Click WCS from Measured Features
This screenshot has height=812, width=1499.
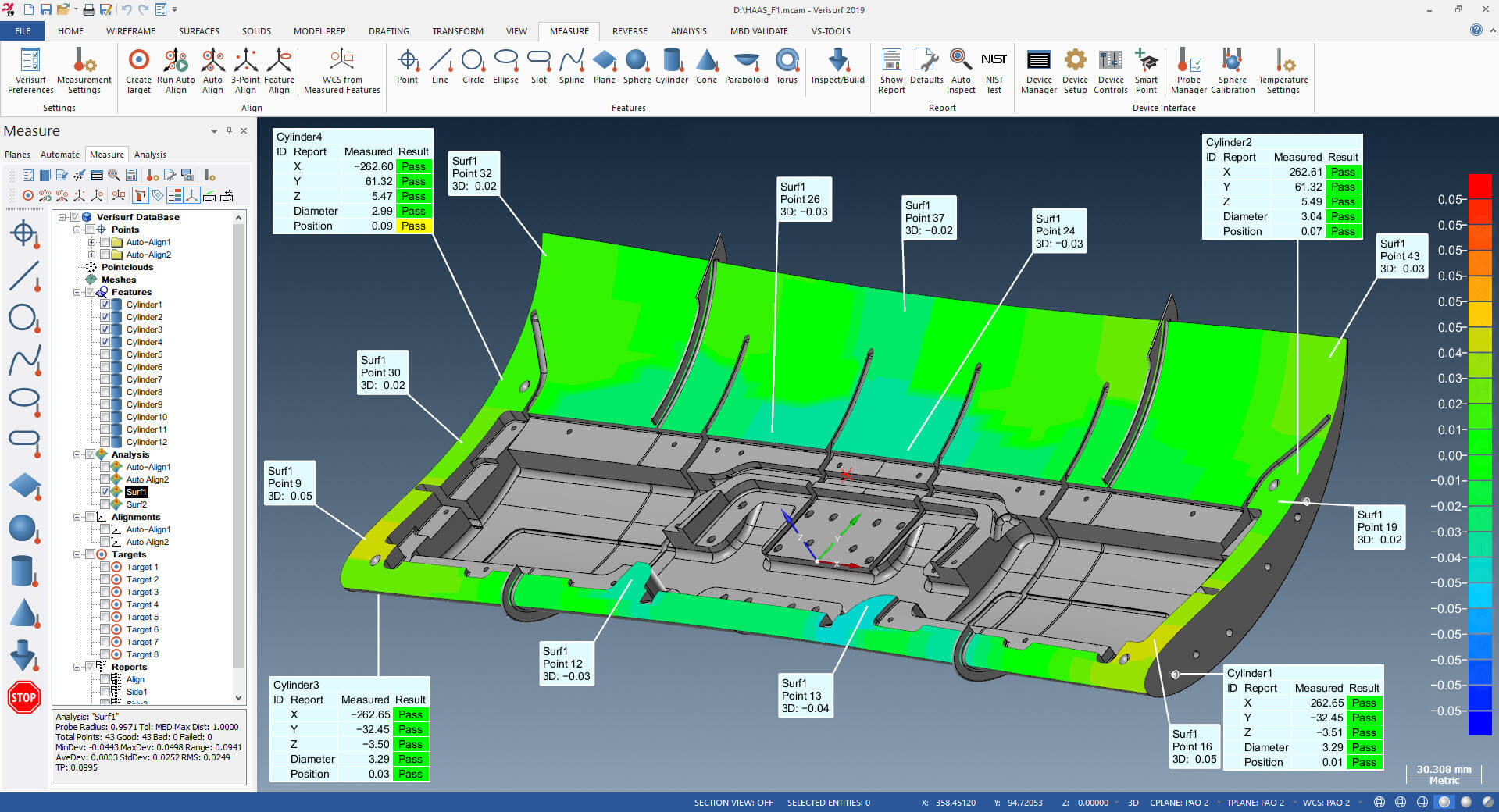coord(342,71)
